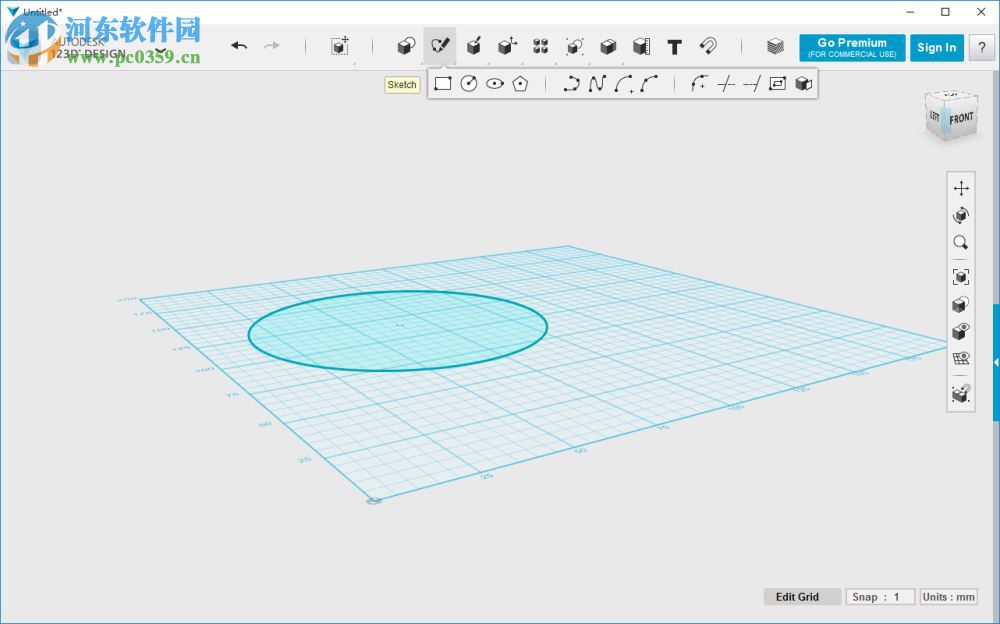Open the Construct toolbar menu
This screenshot has width=1000, height=624.
coord(473,46)
